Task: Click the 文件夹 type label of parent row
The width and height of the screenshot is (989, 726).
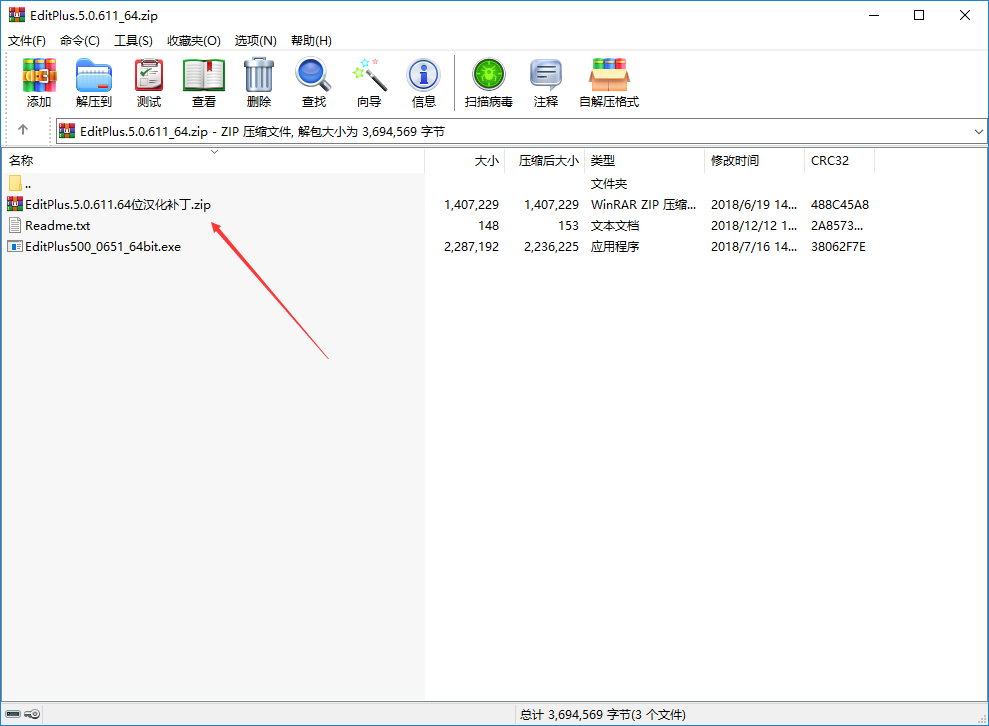Action: pos(609,184)
